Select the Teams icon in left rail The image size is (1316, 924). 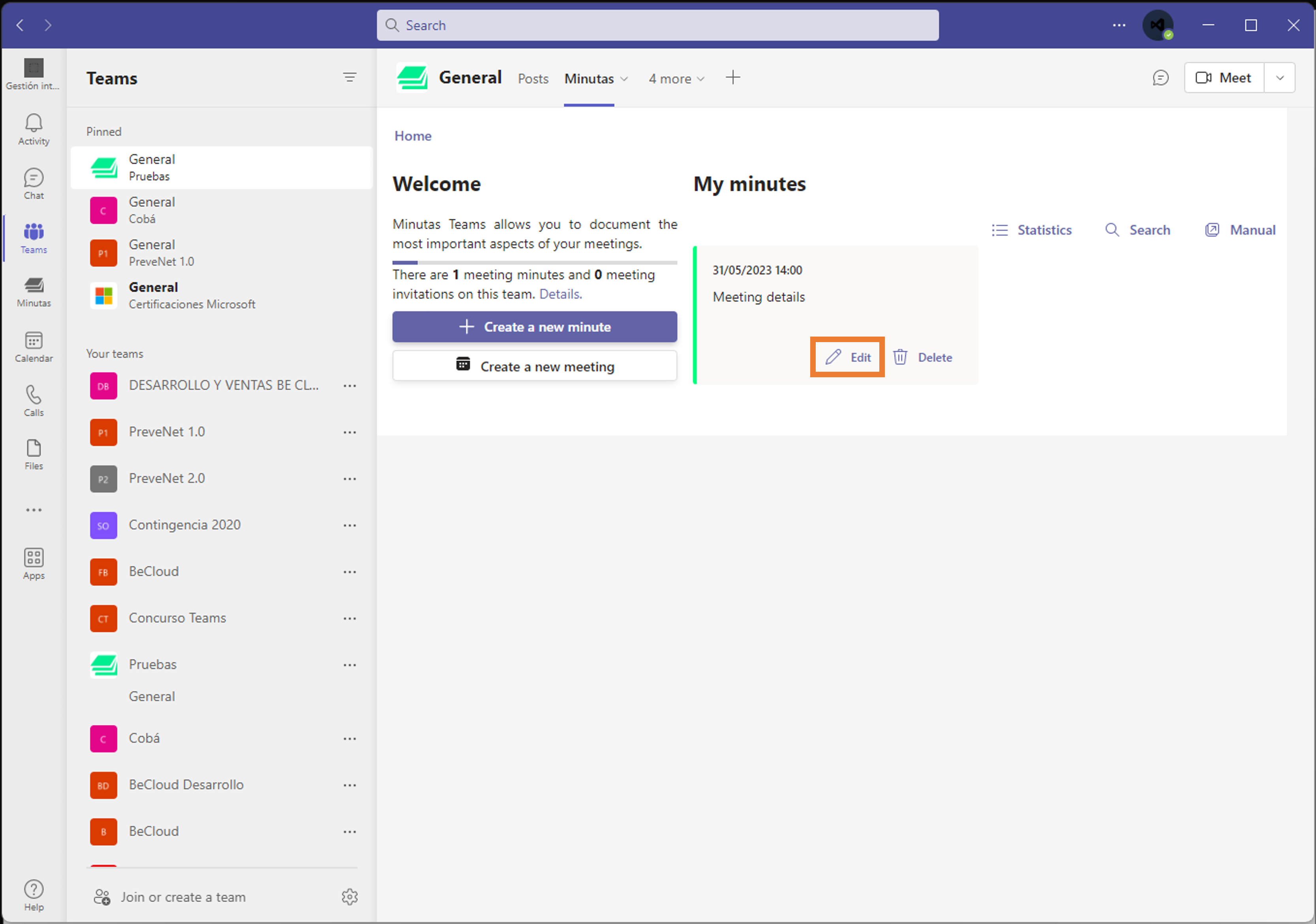pos(33,238)
